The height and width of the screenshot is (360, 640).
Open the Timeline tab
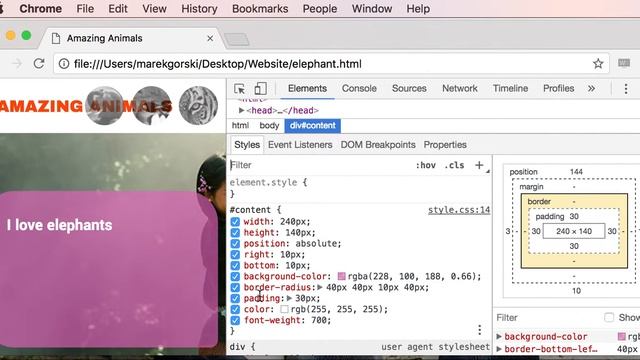510,89
